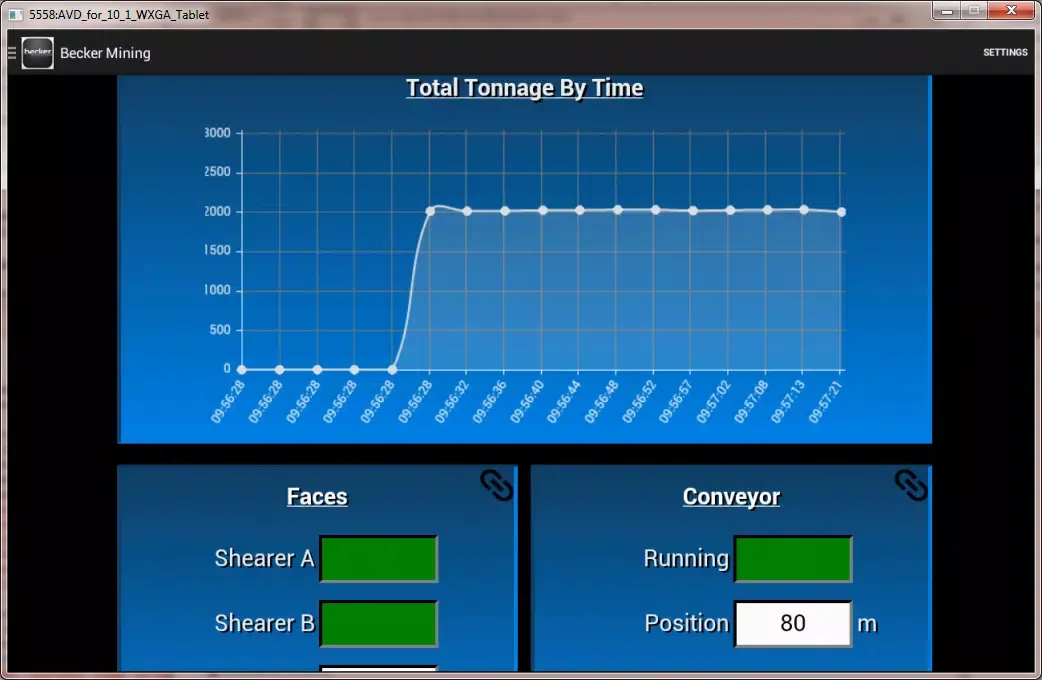Click the Faces panel heading
The width and height of the screenshot is (1042, 680).
317,497
